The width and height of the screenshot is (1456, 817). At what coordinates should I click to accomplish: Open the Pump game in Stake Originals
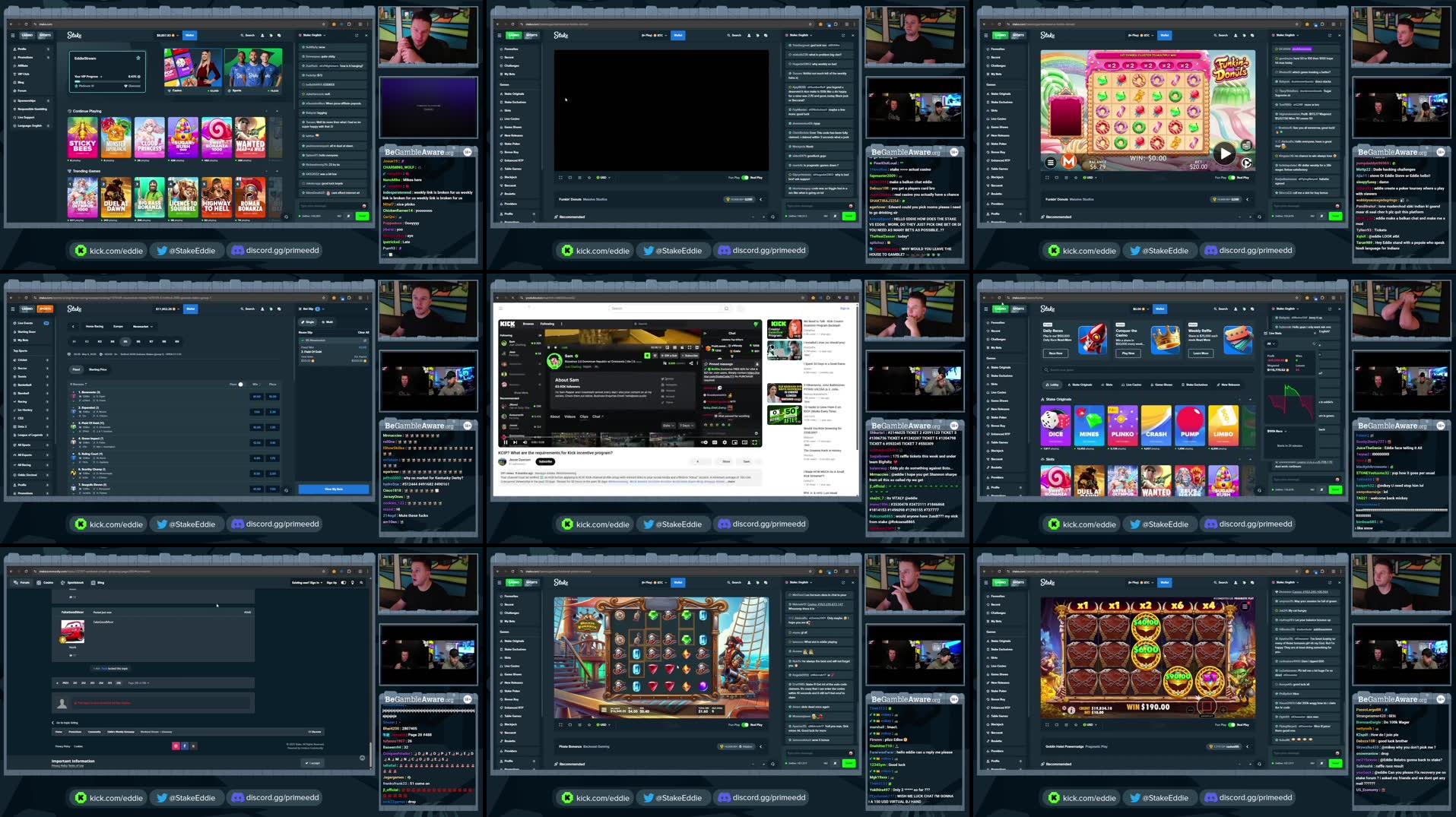tap(1189, 426)
